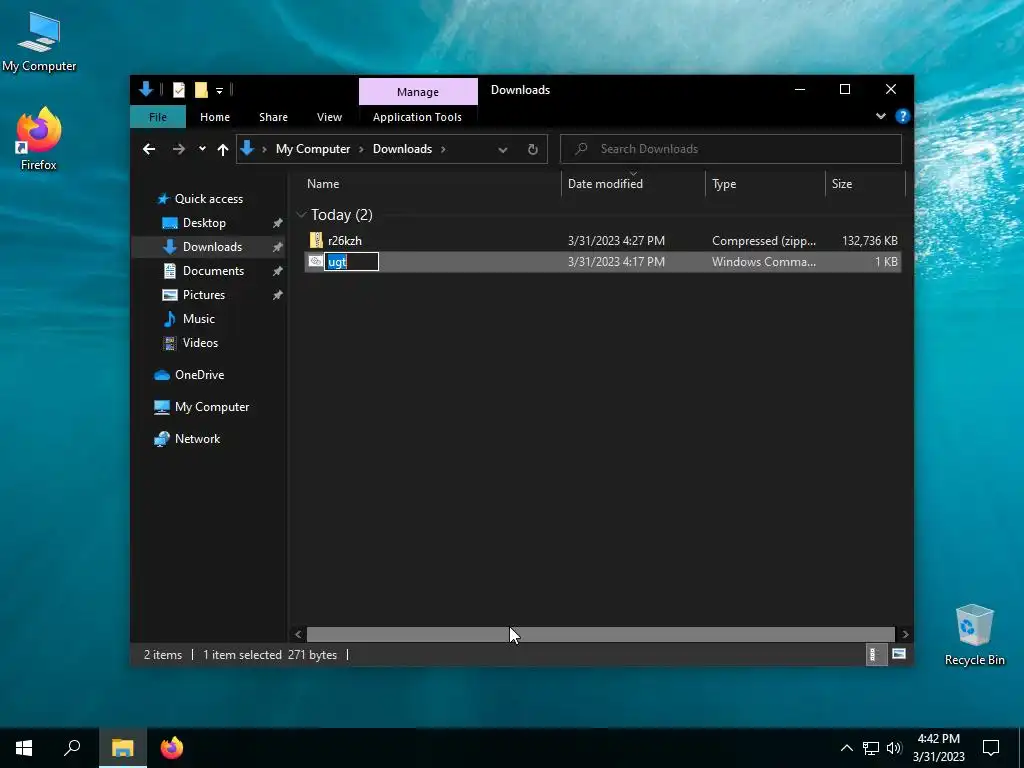The width and height of the screenshot is (1024, 768).
Task: Open the File ribbon tab
Action: 158,117
